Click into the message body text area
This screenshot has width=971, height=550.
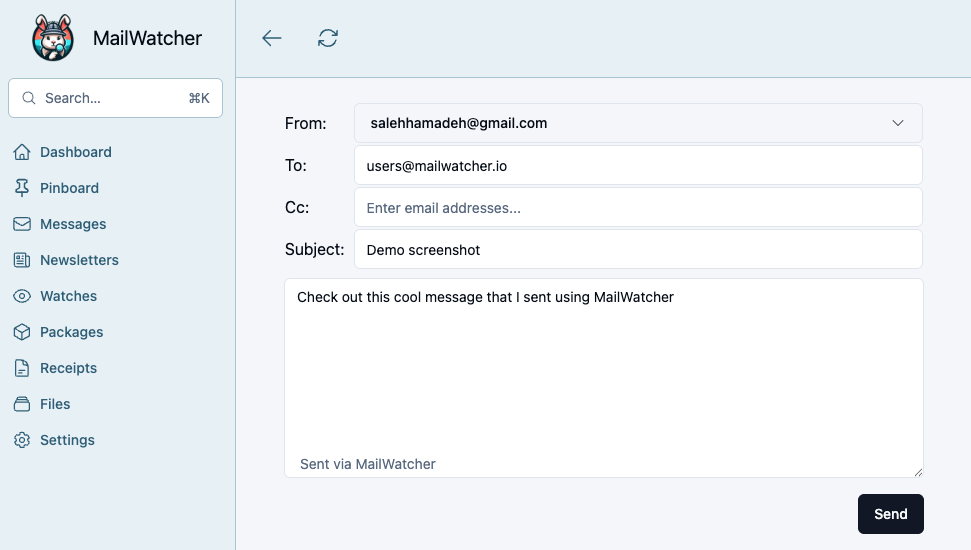point(604,378)
